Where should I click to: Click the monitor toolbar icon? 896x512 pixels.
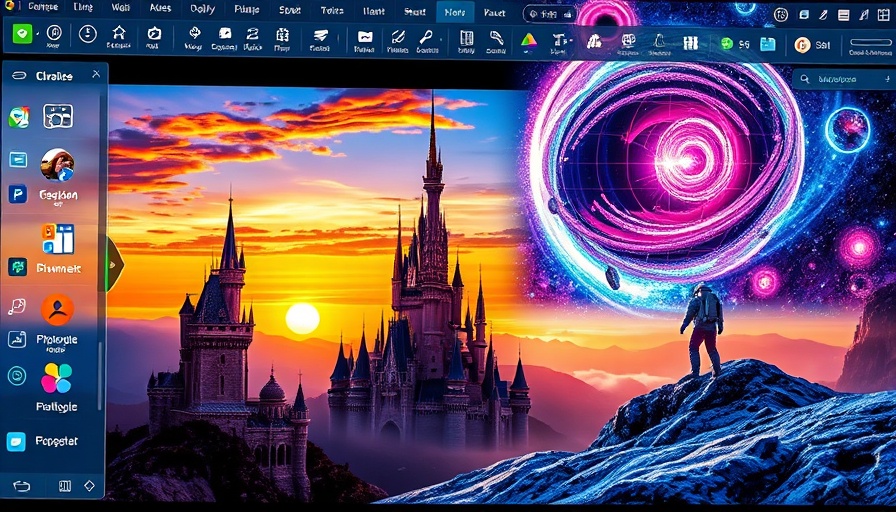(629, 40)
